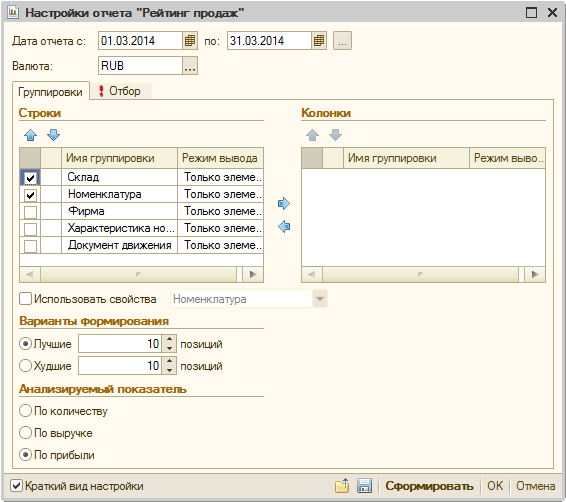Viewport: 566px width, 502px height.
Task: Move selected grouping to Колонки with right arrow
Action: point(284,204)
